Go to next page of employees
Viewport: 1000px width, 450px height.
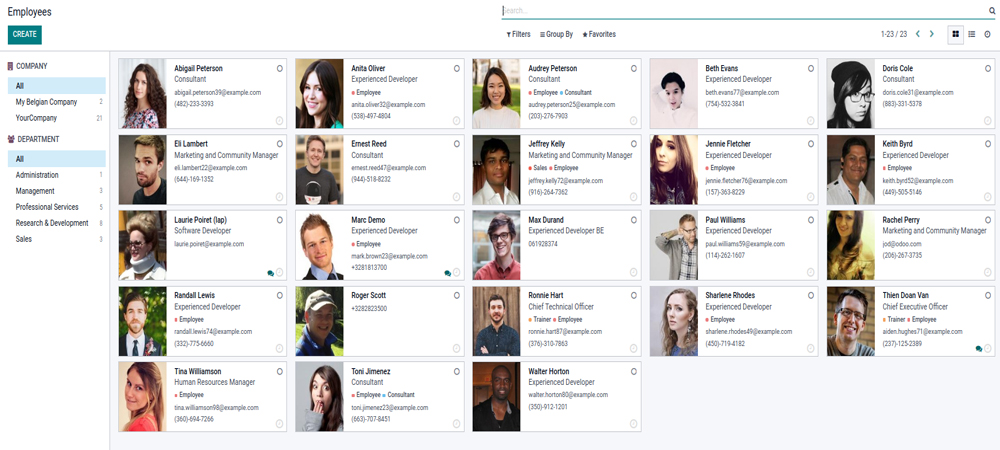[932, 34]
